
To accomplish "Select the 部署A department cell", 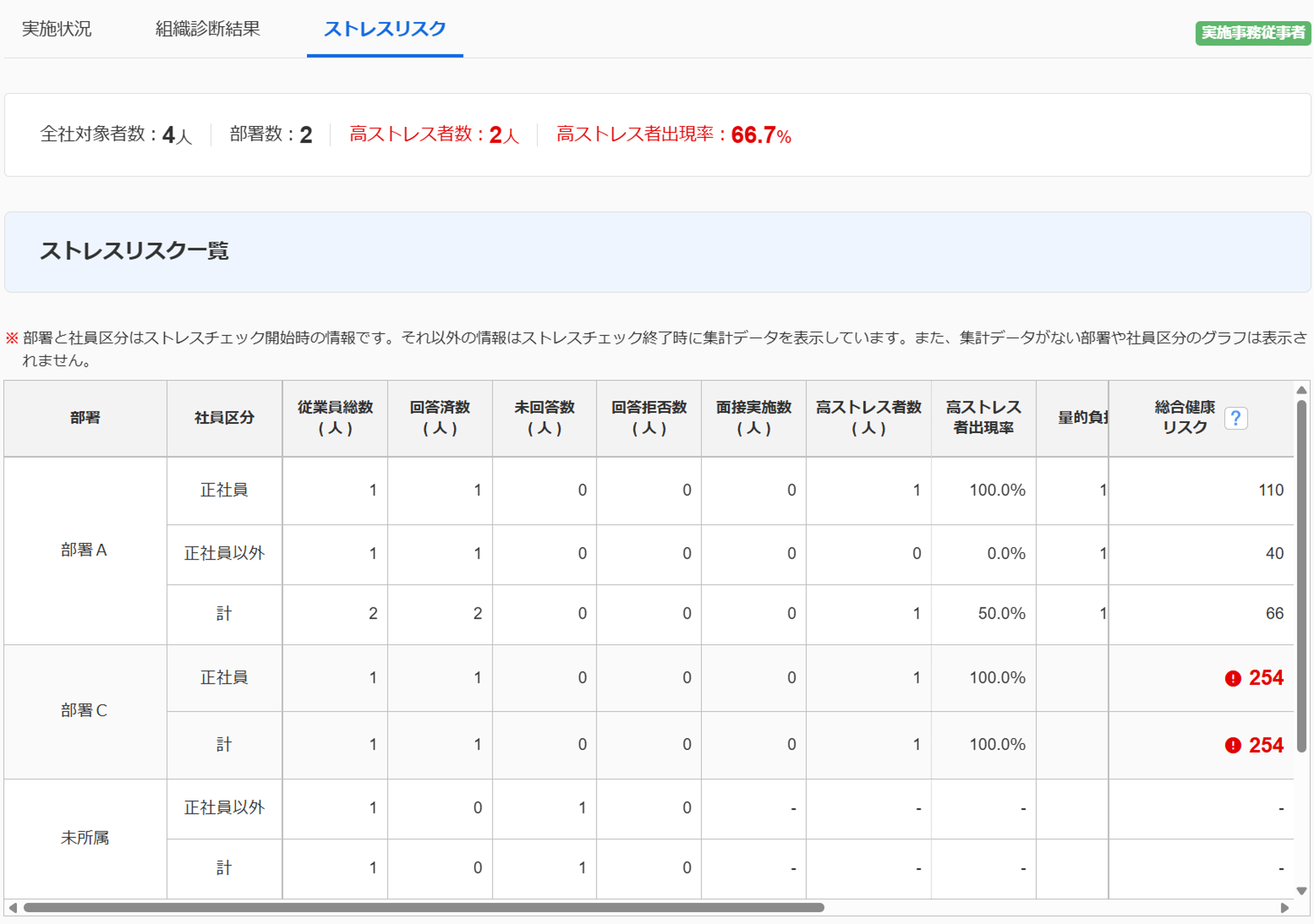I will [x=84, y=550].
